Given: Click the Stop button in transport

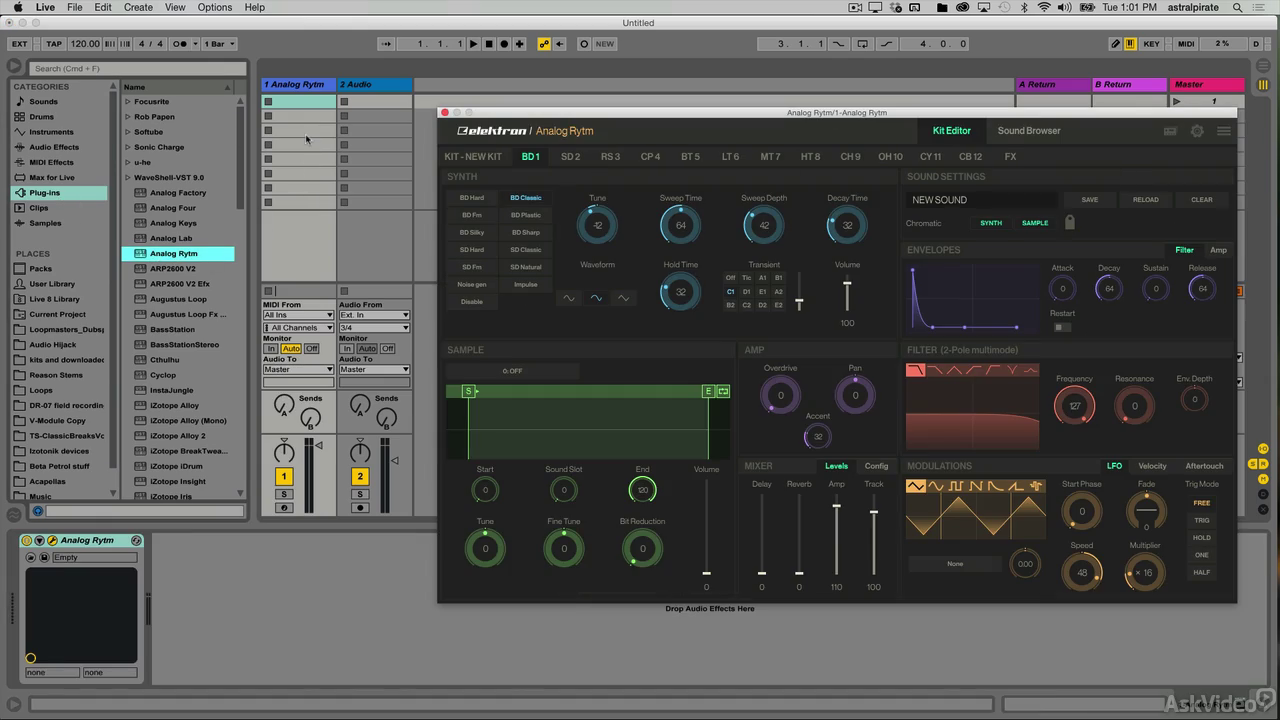Looking at the screenshot, I should pyautogui.click(x=489, y=44).
